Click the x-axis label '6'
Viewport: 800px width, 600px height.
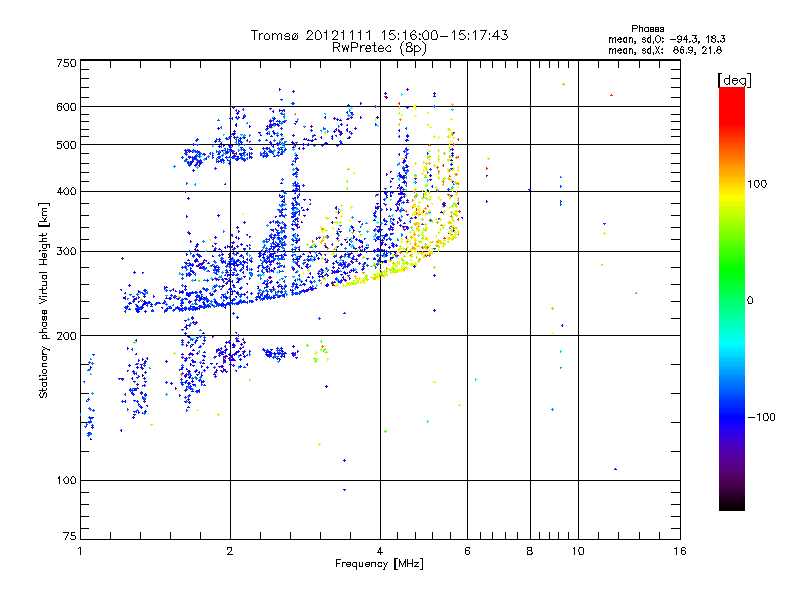467,552
